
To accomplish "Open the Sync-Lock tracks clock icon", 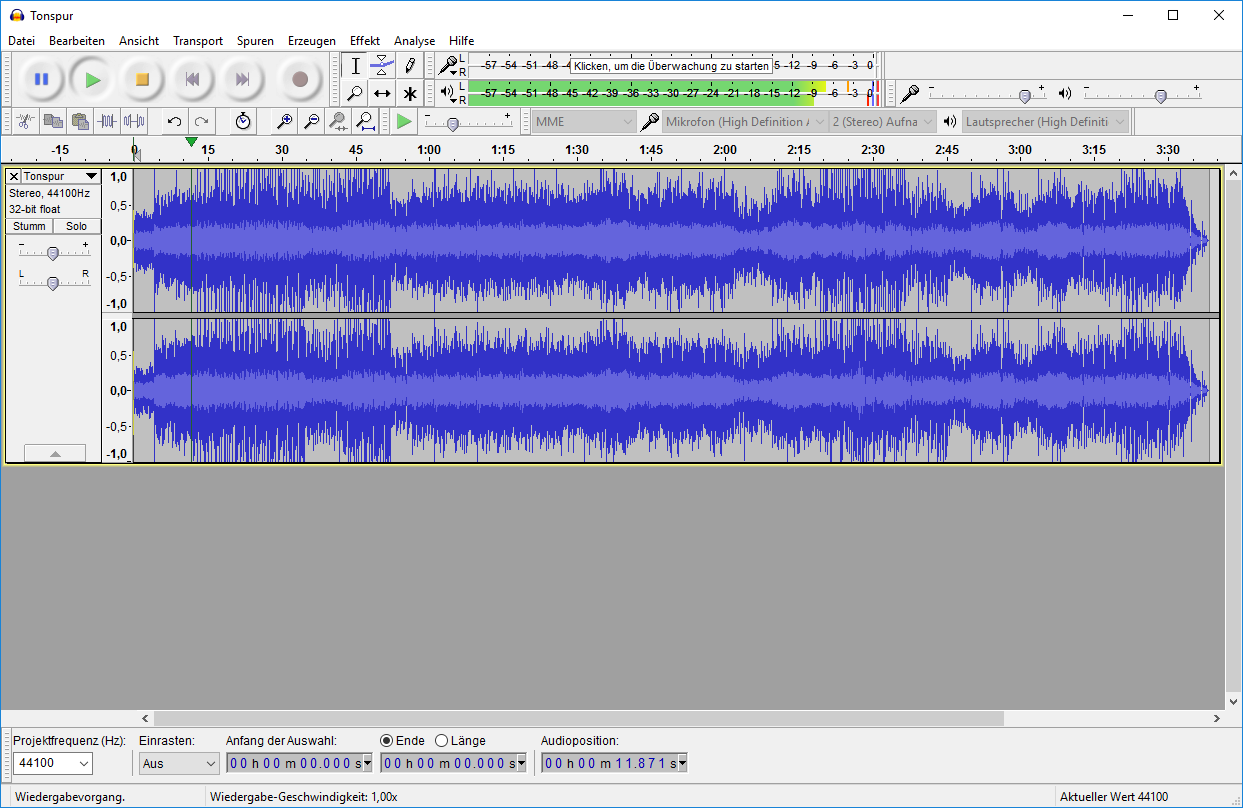I will click(243, 121).
